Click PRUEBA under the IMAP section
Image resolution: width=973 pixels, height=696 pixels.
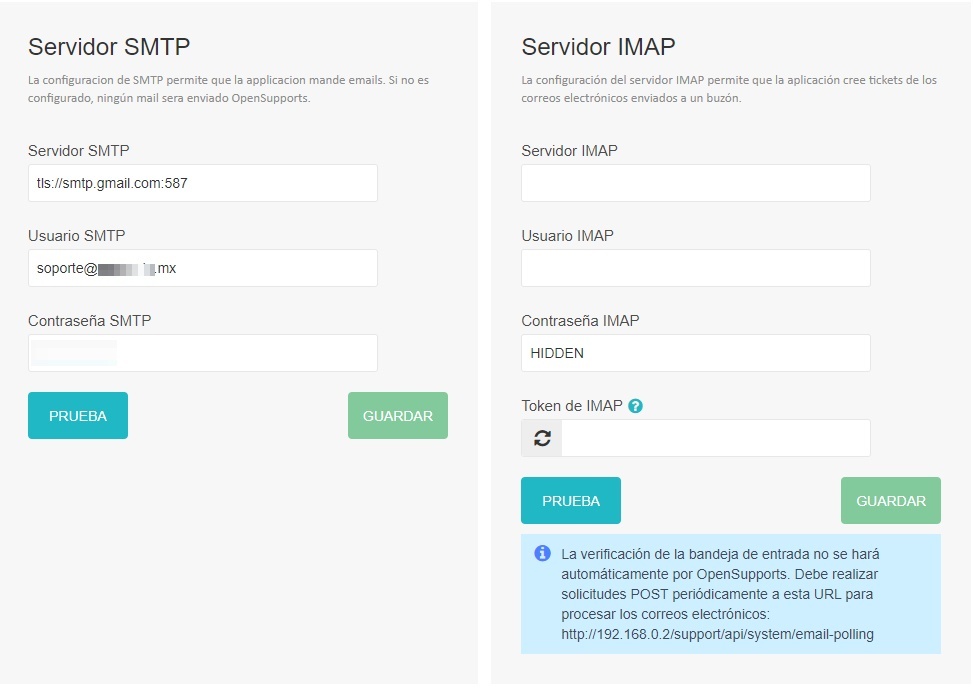(x=570, y=500)
